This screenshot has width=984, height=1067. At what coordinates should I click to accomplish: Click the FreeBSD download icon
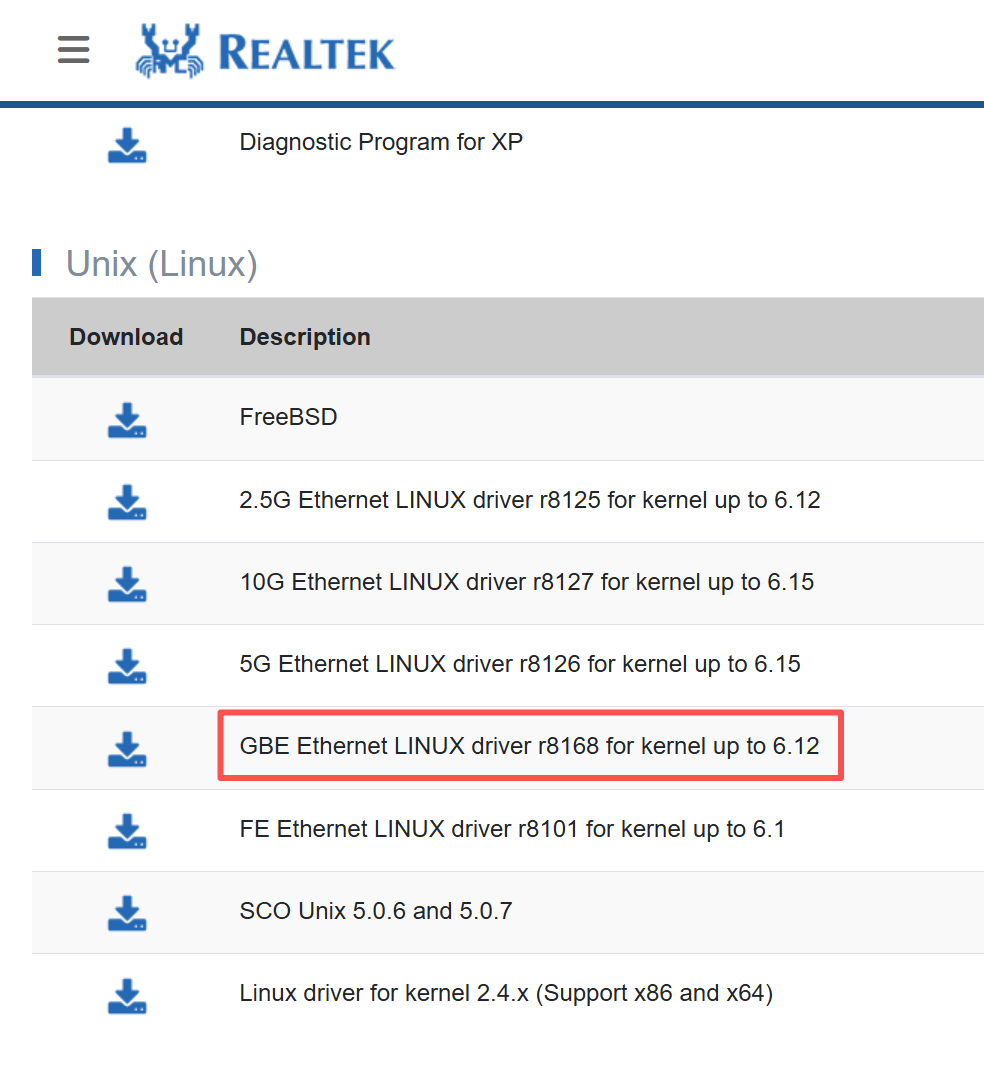[x=127, y=420]
